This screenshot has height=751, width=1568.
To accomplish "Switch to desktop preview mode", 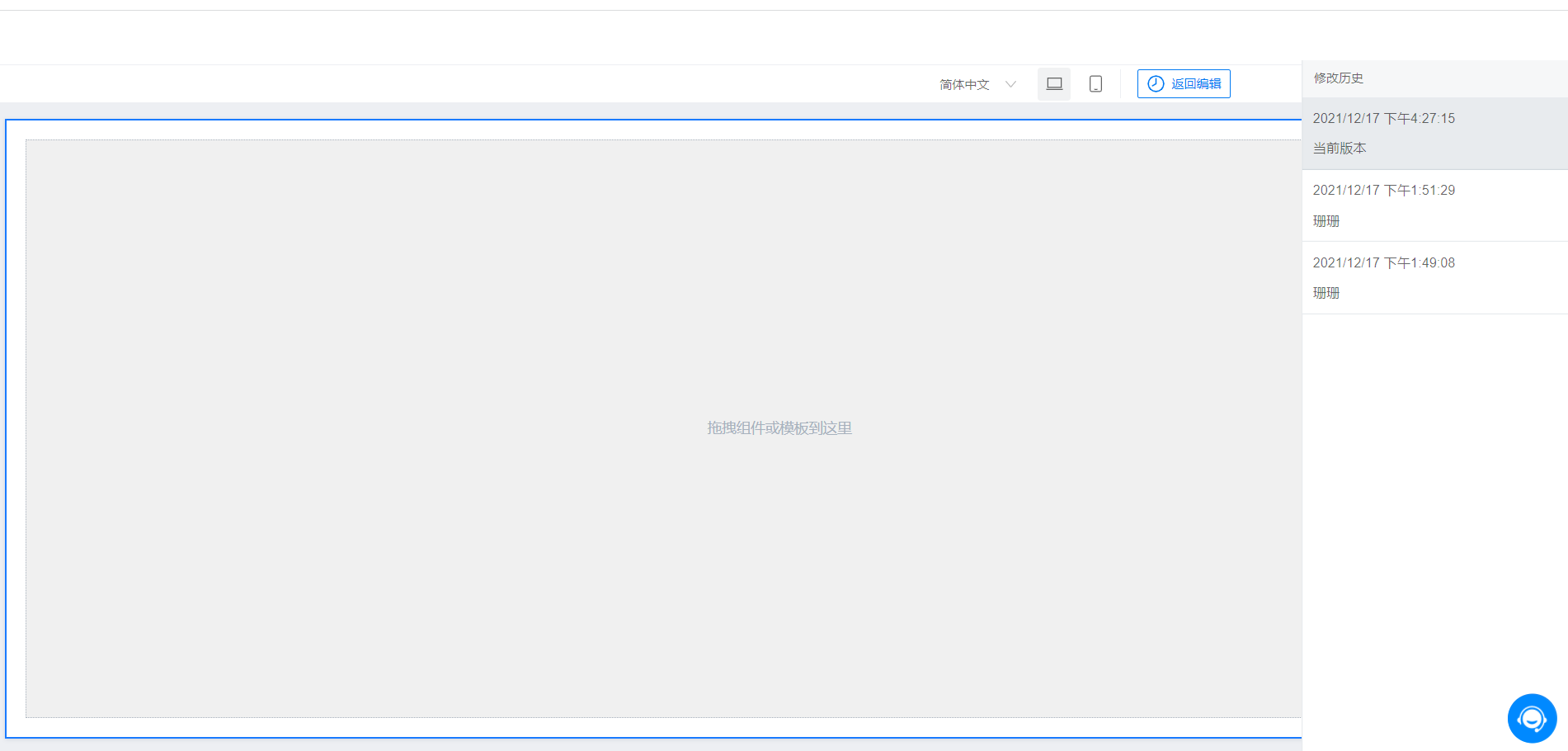I will click(x=1053, y=84).
